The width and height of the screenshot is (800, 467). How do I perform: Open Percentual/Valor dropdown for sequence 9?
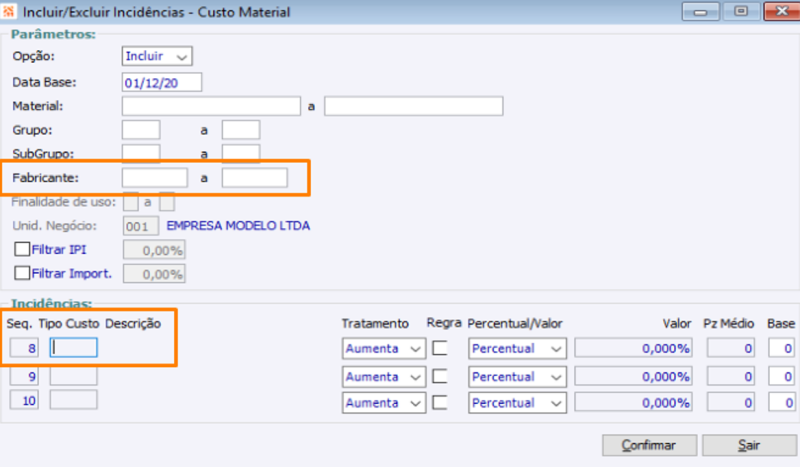click(x=517, y=377)
